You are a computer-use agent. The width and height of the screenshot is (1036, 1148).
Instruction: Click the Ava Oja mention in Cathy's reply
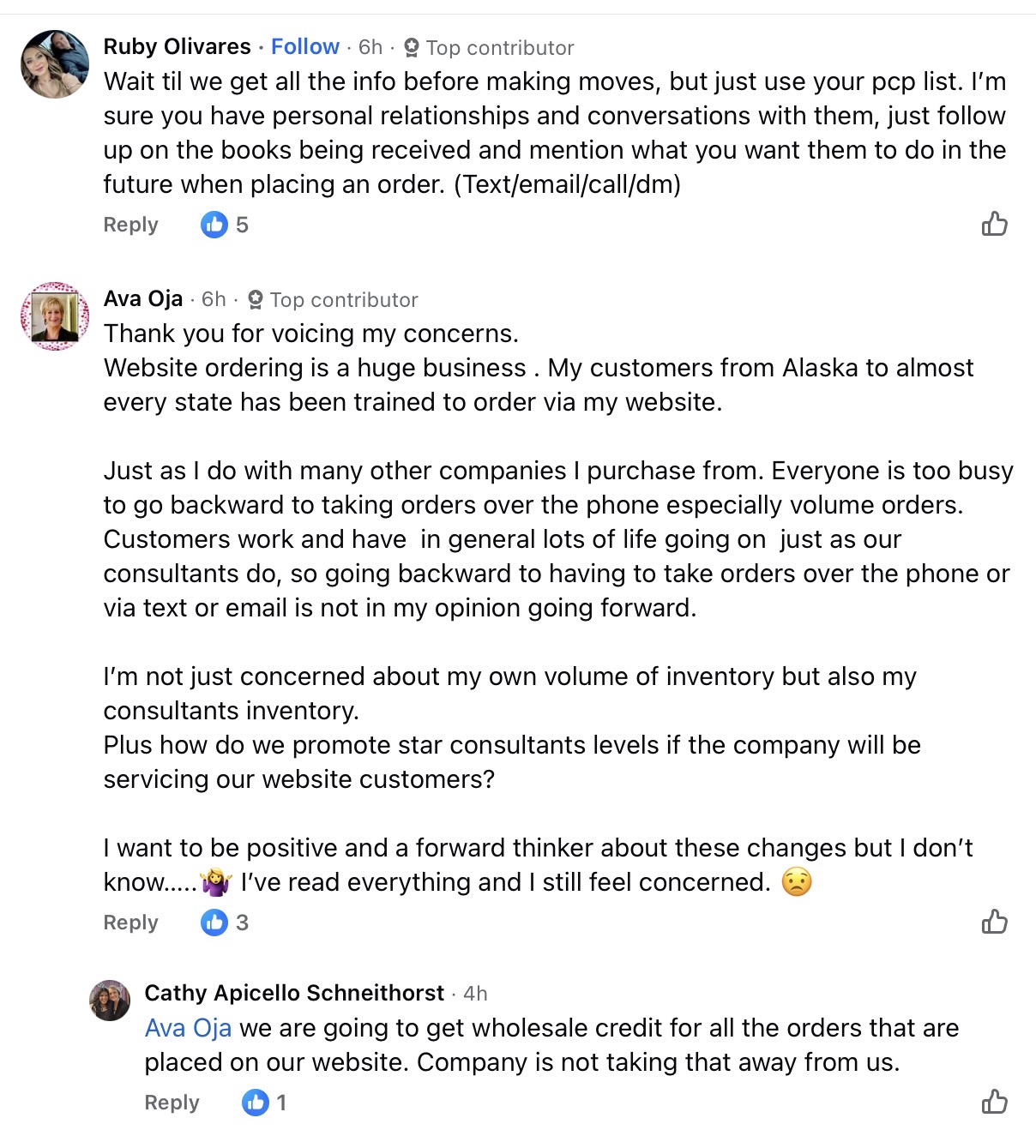click(188, 1028)
